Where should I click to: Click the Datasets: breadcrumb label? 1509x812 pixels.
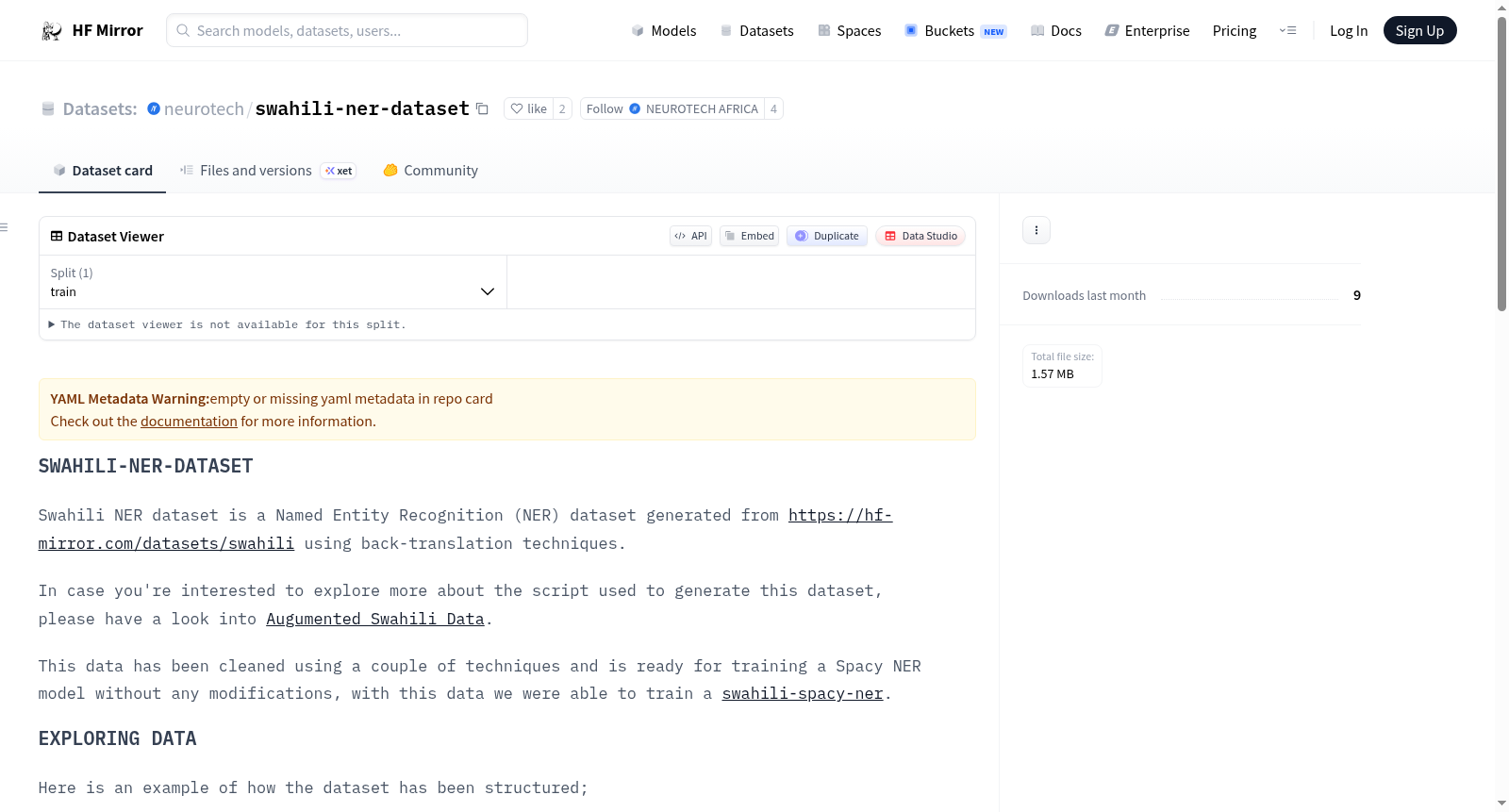pos(100,108)
